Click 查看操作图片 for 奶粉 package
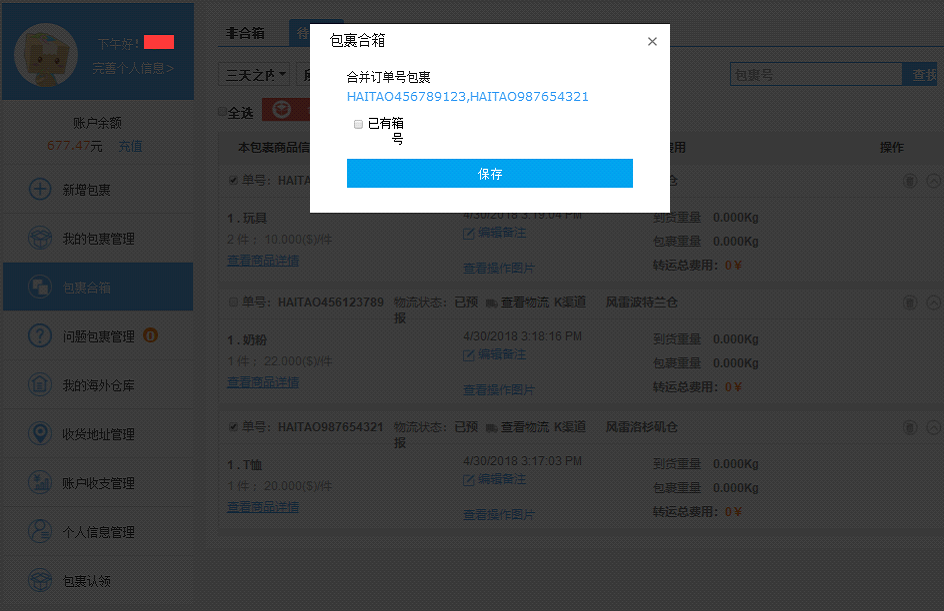 point(498,390)
